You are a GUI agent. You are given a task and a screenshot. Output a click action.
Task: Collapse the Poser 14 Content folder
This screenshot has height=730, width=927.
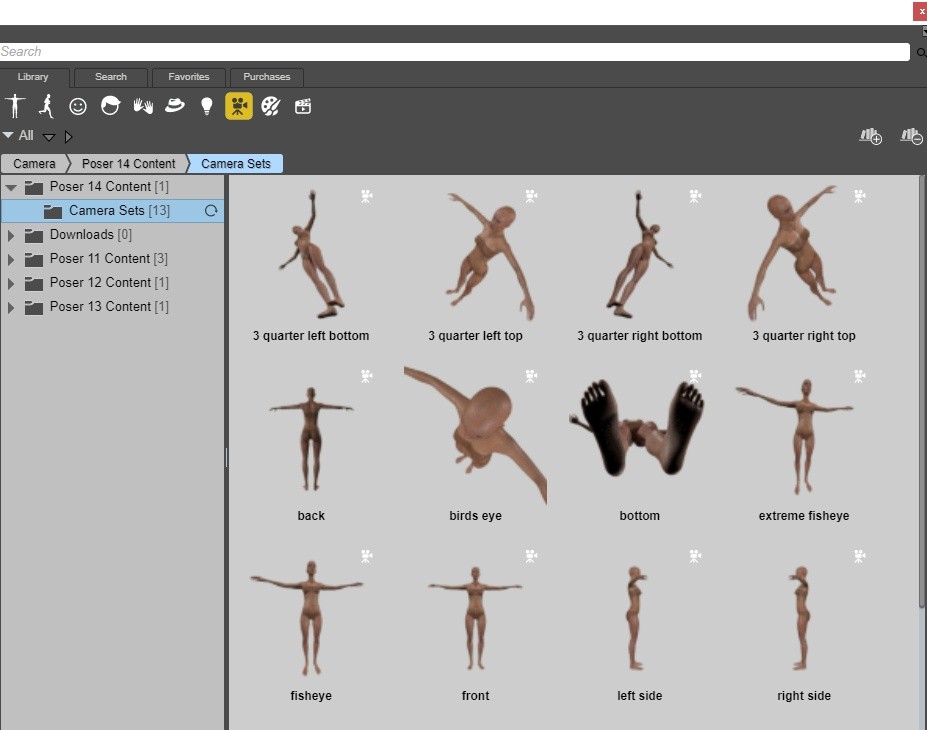tap(11, 187)
